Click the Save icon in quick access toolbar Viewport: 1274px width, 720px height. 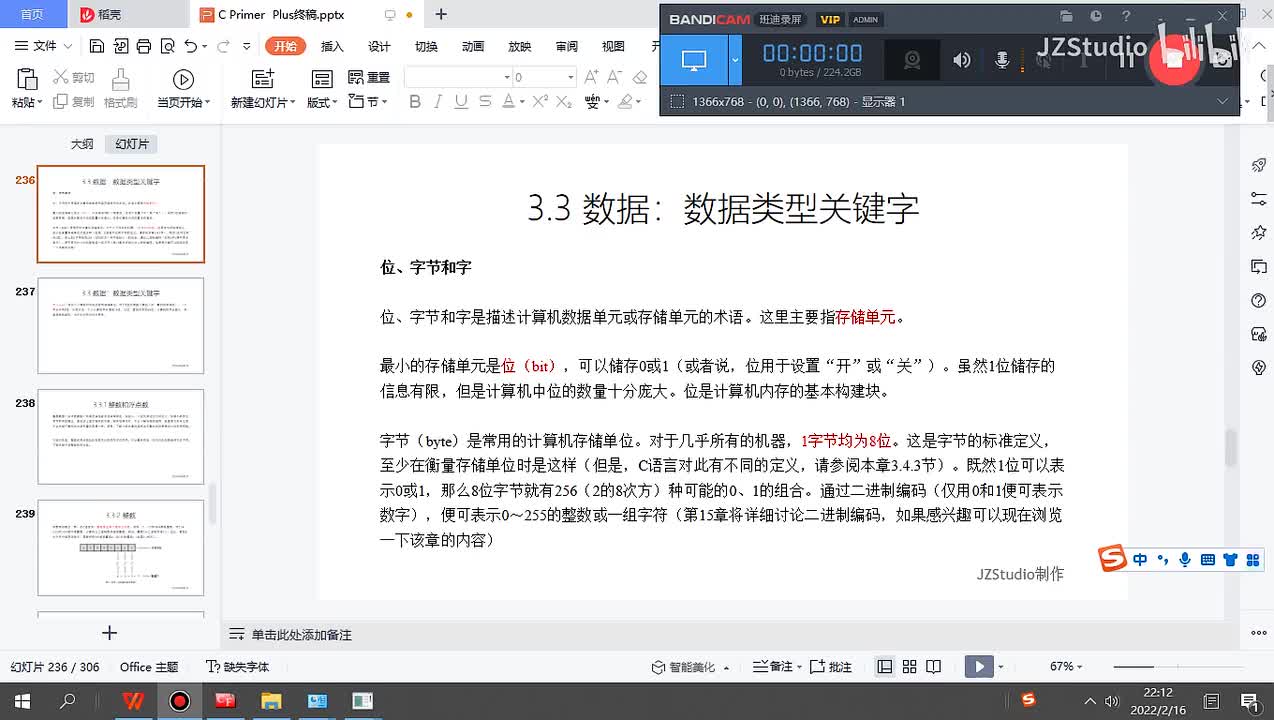click(x=97, y=46)
